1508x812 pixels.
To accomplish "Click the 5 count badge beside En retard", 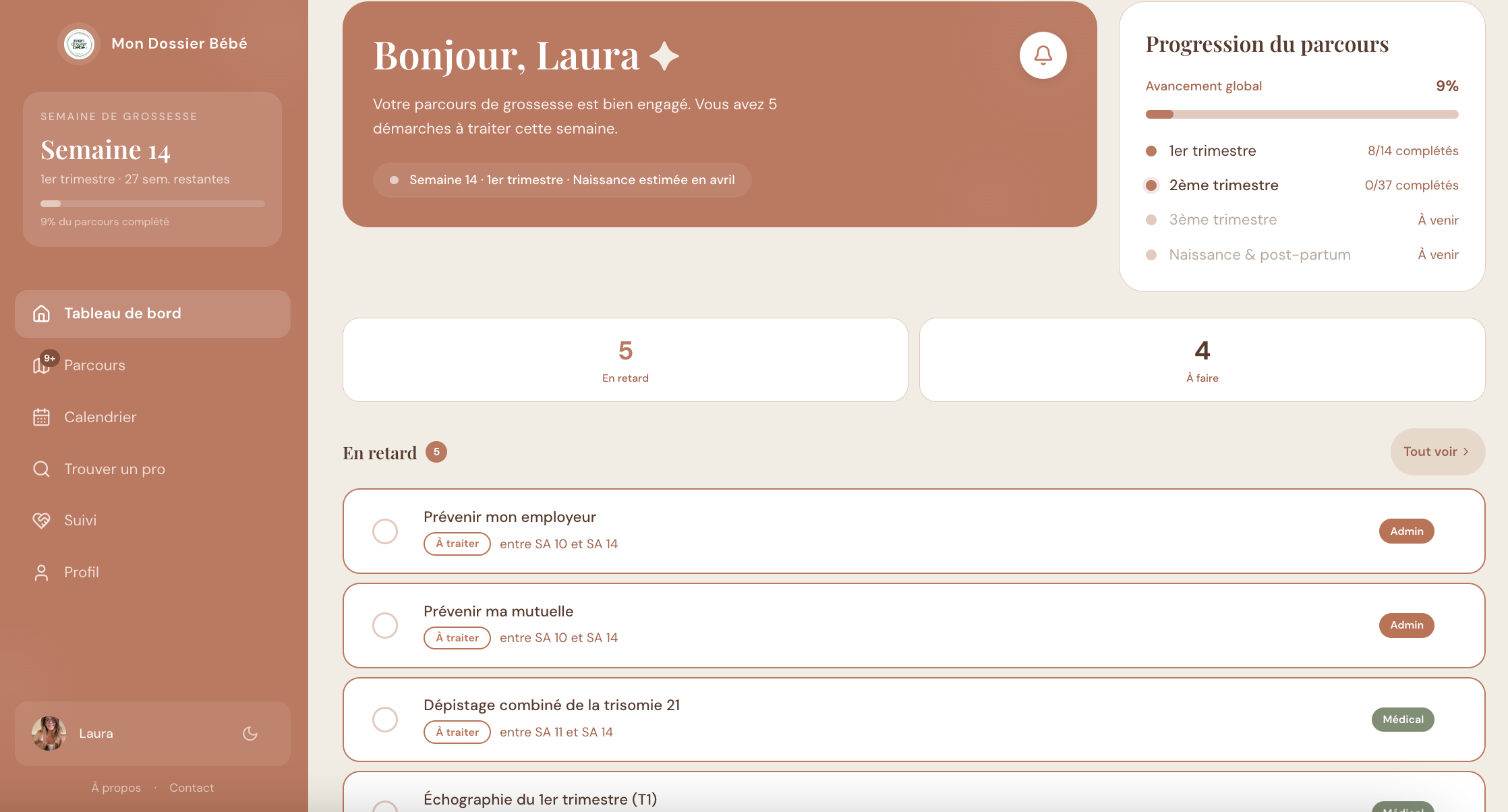I will [x=436, y=452].
